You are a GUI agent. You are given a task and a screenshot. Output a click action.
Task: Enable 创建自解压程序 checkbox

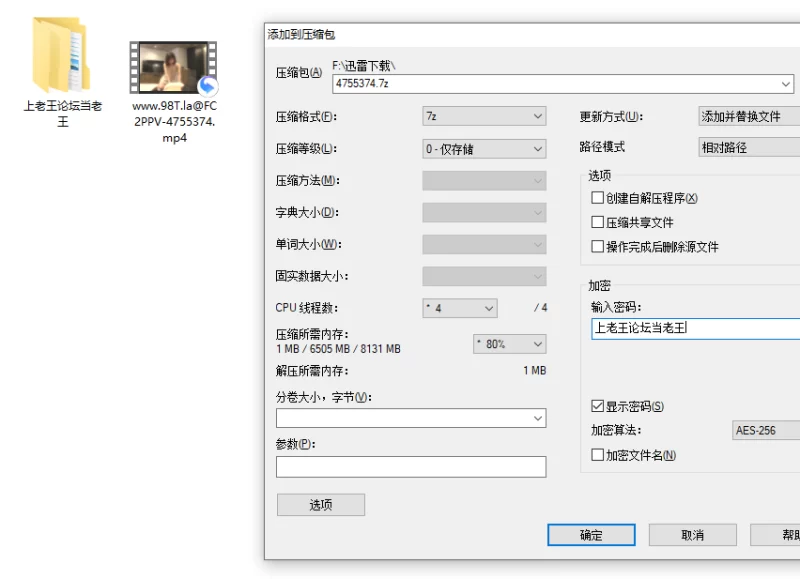[598, 198]
